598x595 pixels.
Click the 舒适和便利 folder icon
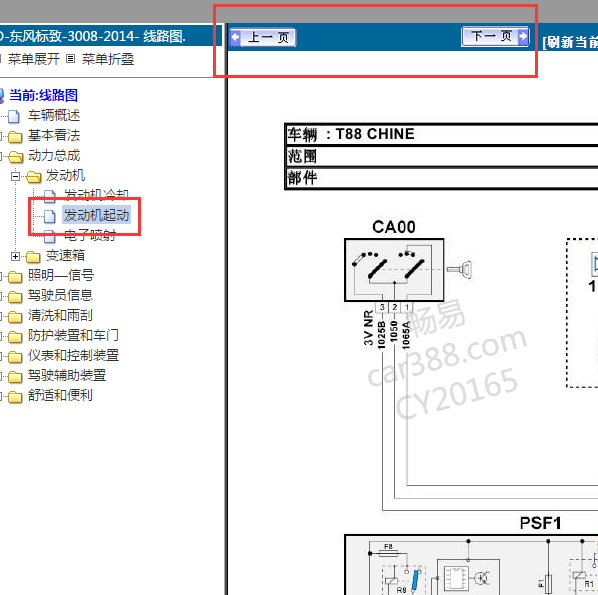click(15, 397)
